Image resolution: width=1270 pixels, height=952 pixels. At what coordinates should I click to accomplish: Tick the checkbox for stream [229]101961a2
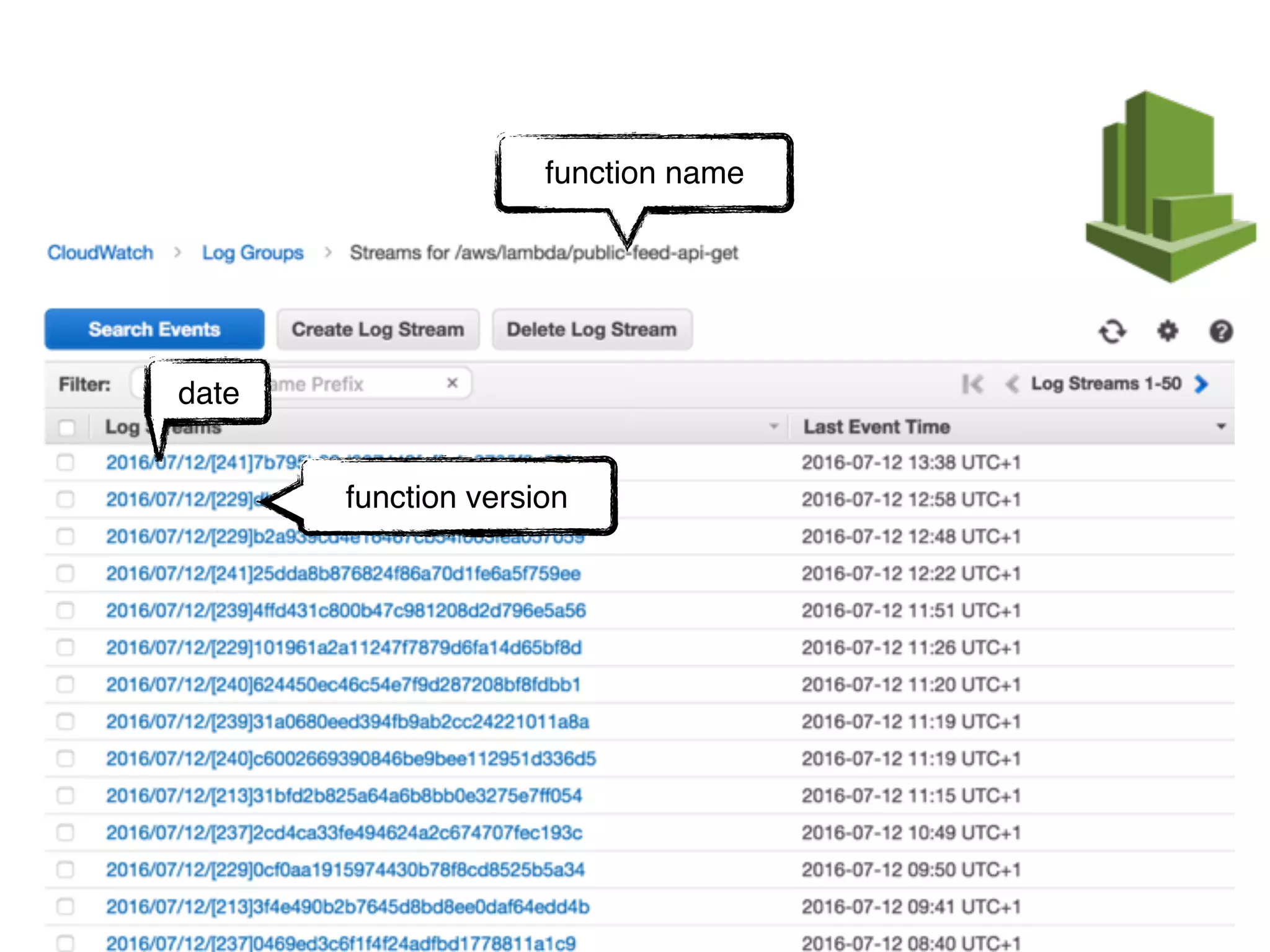pyautogui.click(x=66, y=648)
